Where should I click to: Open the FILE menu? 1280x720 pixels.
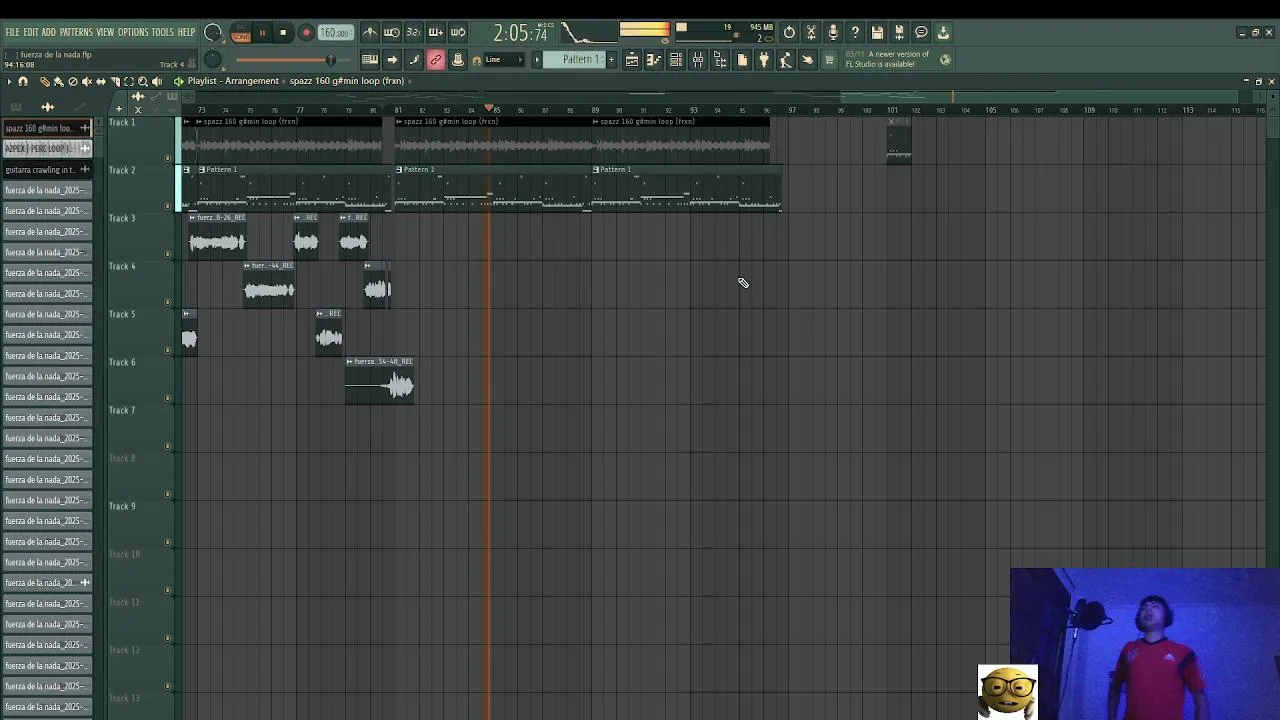click(x=12, y=32)
